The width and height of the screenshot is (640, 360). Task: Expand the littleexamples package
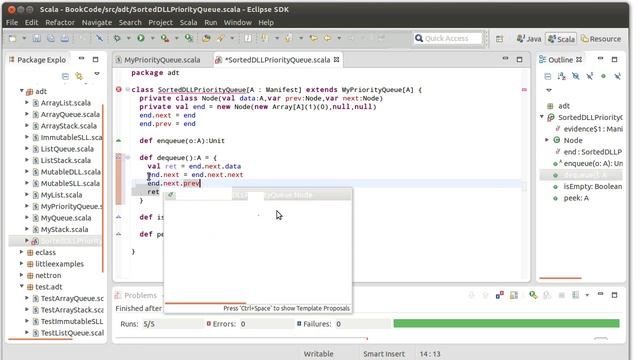point(22,264)
